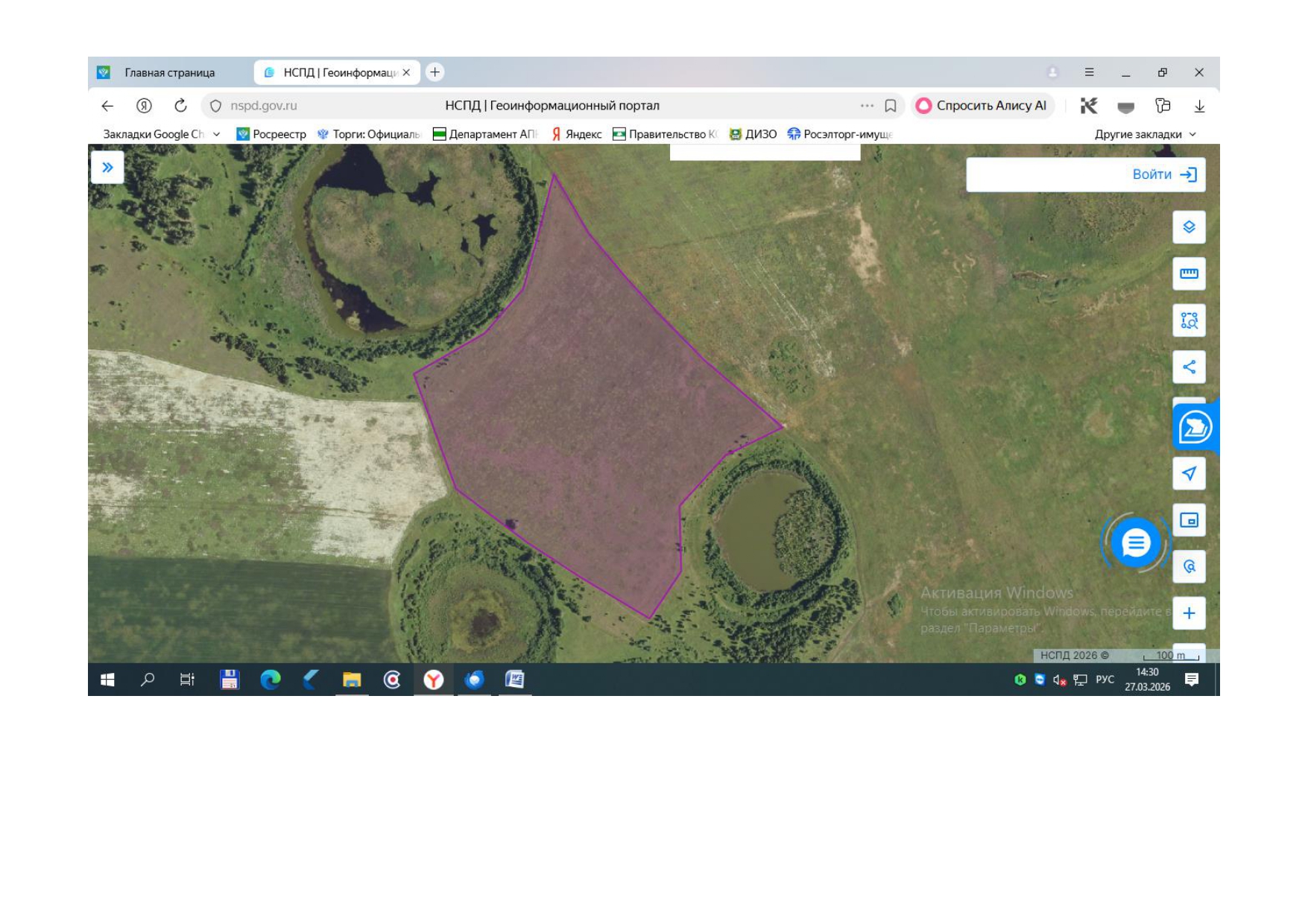Open a new browser tab
The image size is (1308, 924).
435,72
